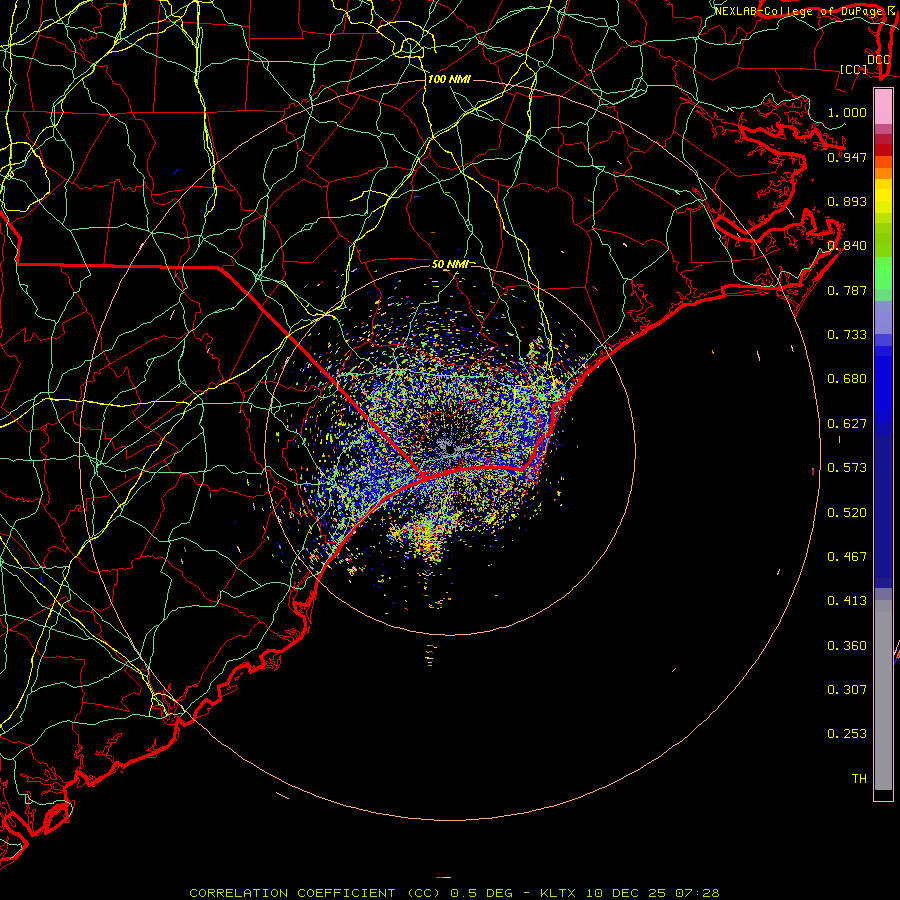Select the 0.893 legend value
The width and height of the screenshot is (900, 900).
point(847,201)
